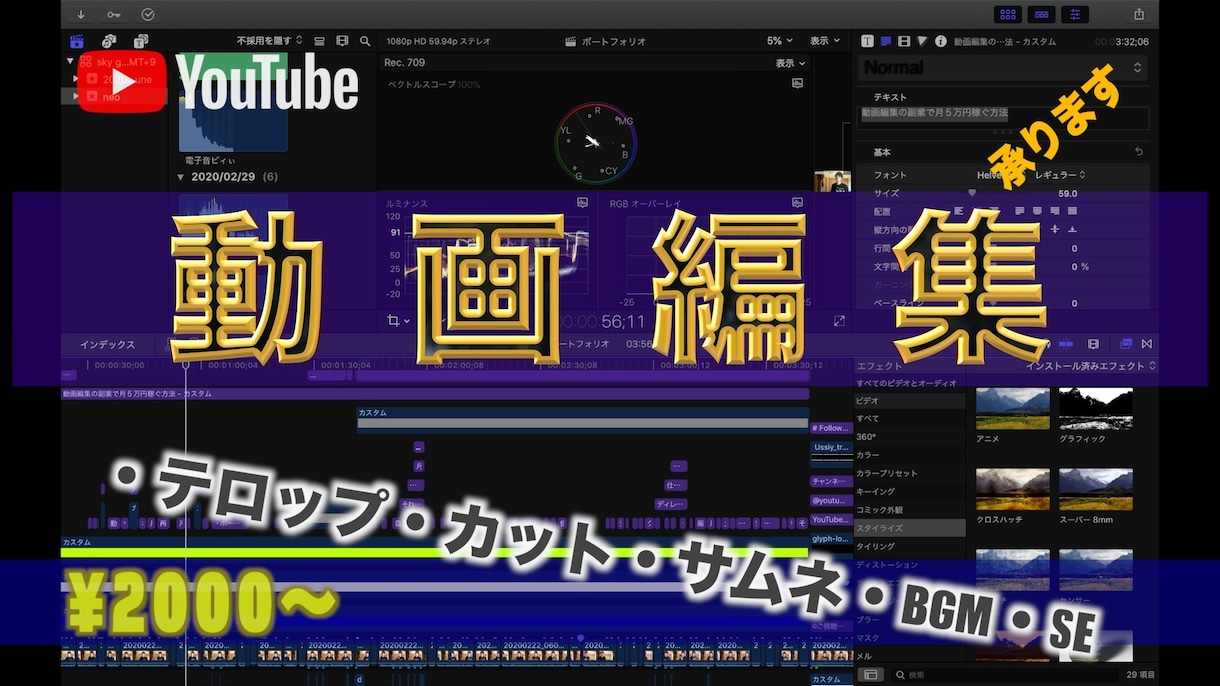The image size is (1220, 686).
Task: Open luminance waveform settings icon
Action: (582, 202)
